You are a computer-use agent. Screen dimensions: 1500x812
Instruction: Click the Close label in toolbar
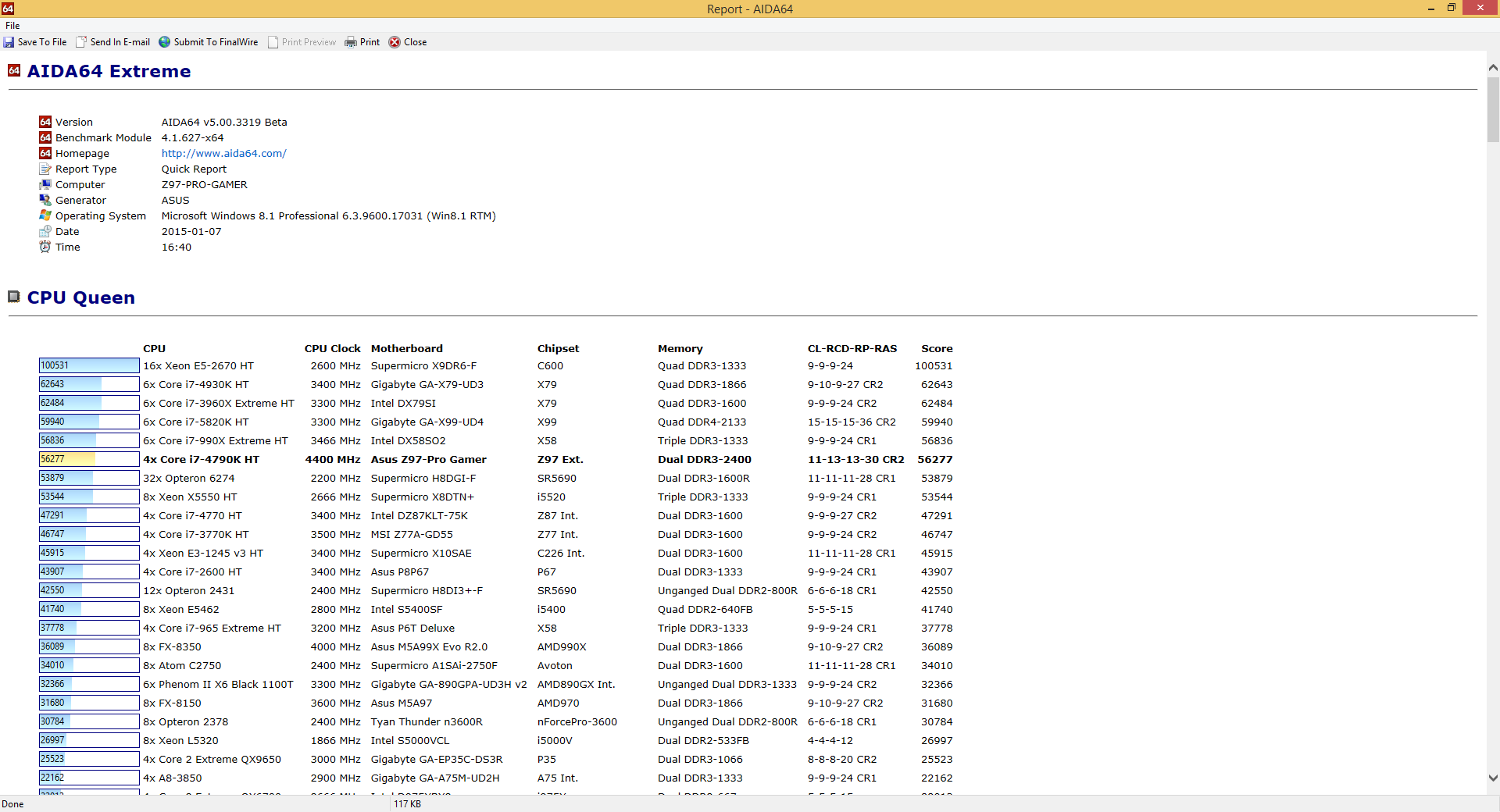(x=415, y=42)
